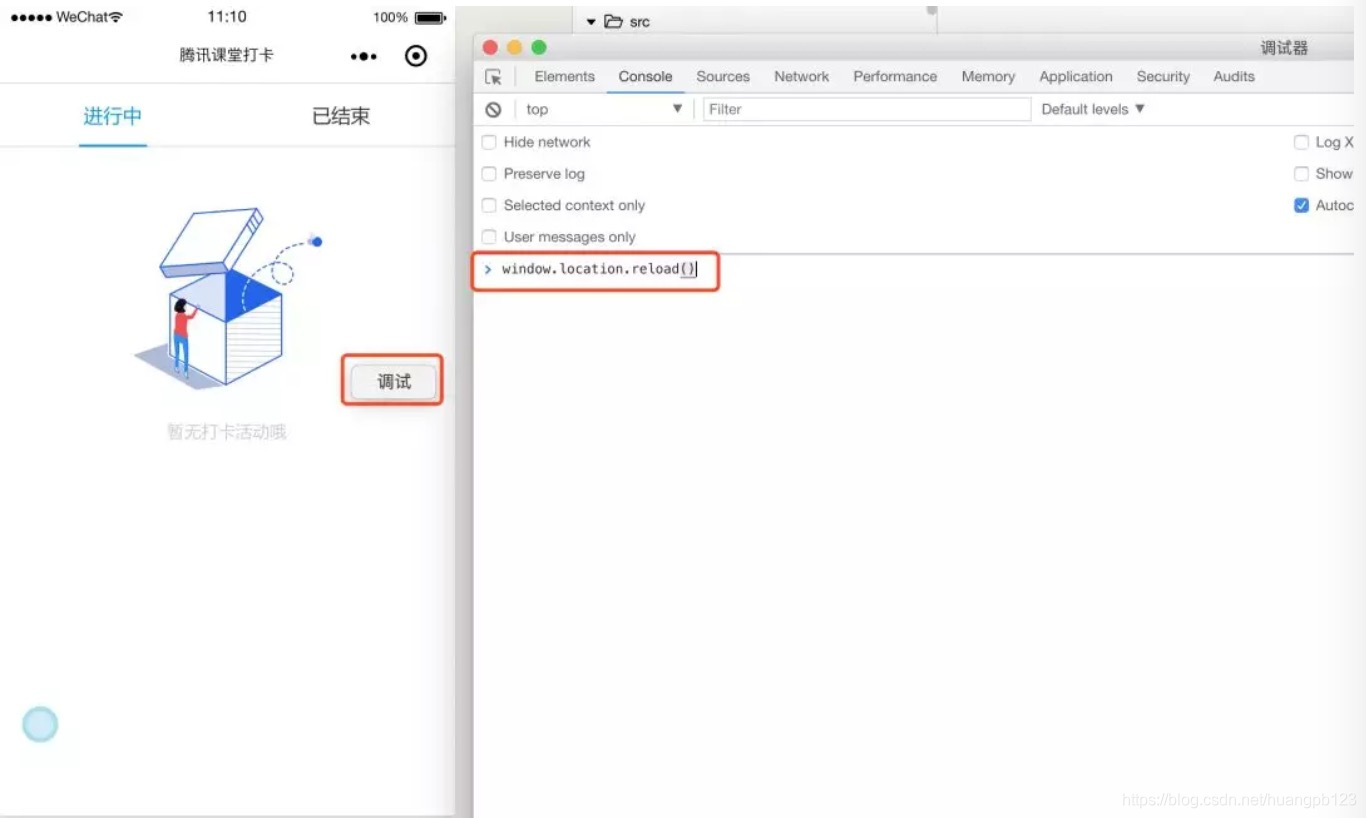Viewport: 1366px width, 818px height.
Task: Switch to the Elements tab
Action: pos(564,77)
